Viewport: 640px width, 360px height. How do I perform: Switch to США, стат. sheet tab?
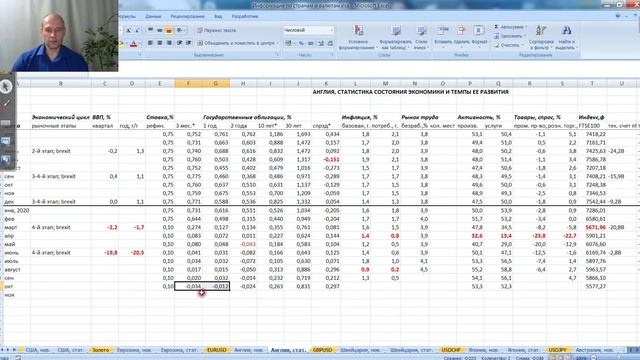(70, 350)
